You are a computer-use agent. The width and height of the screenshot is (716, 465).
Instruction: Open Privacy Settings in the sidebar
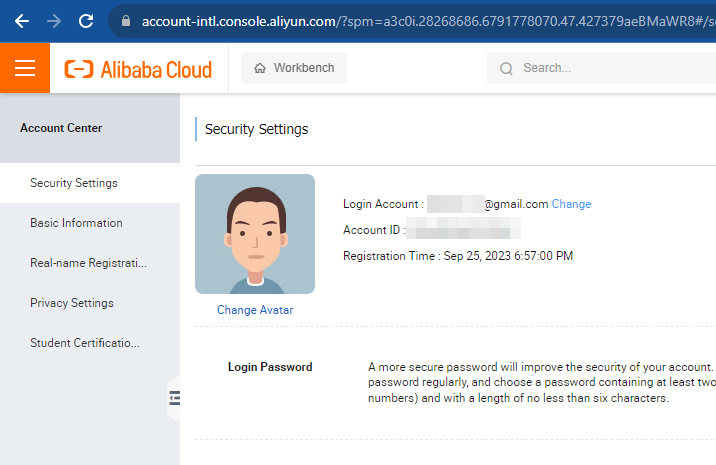tap(72, 303)
